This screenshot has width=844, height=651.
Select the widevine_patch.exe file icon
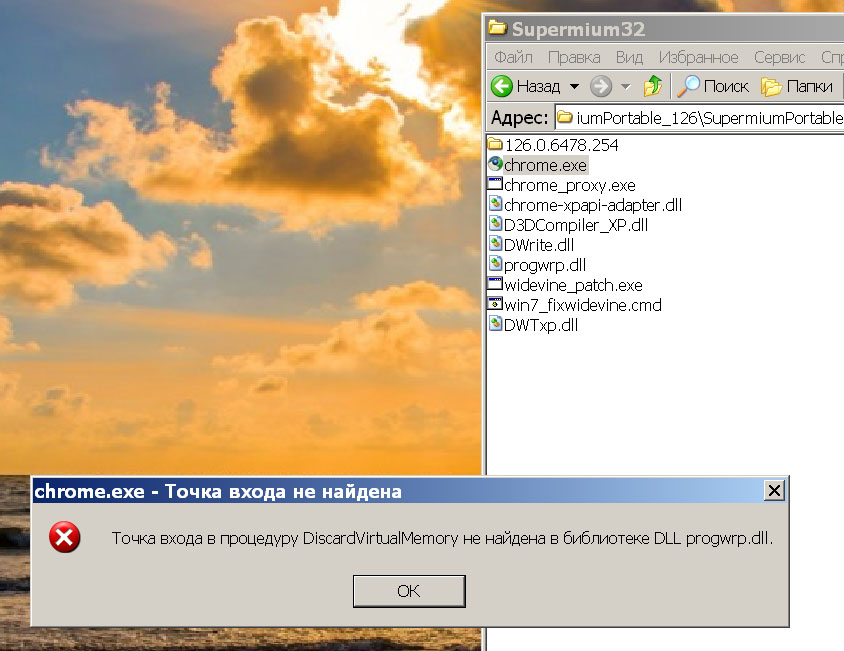495,284
